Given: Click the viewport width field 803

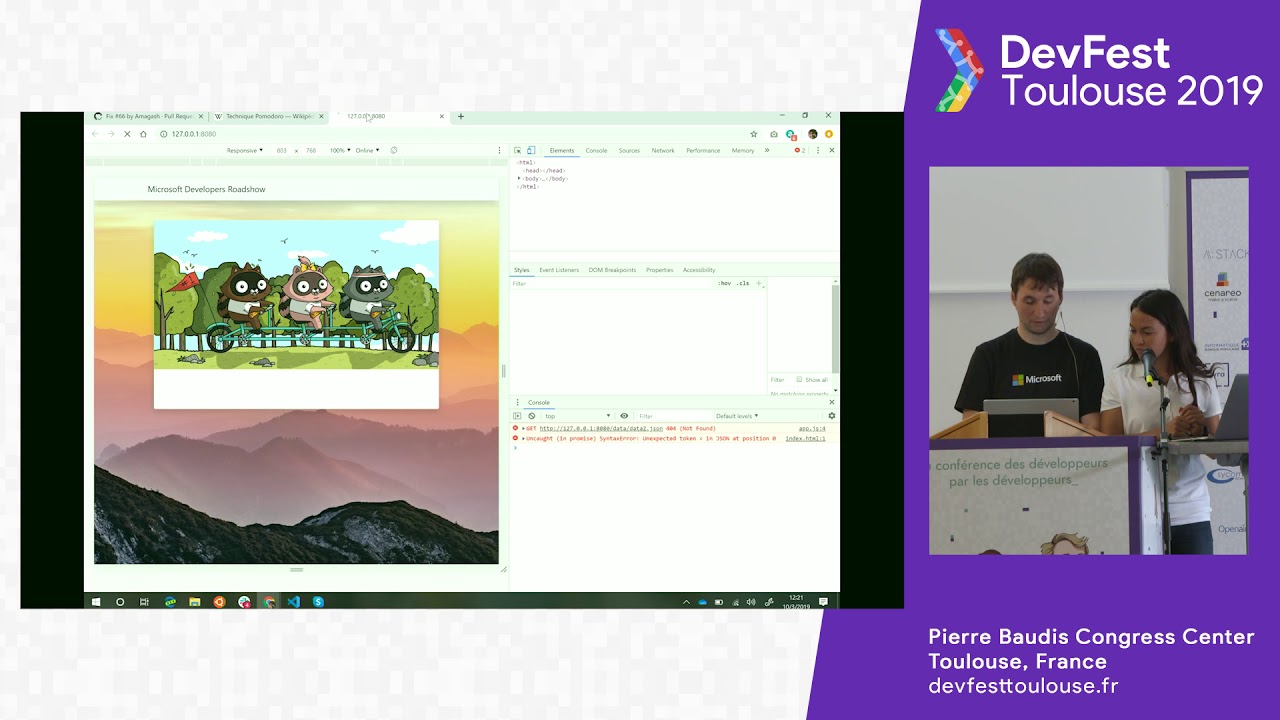Looking at the screenshot, I should pyautogui.click(x=282, y=150).
